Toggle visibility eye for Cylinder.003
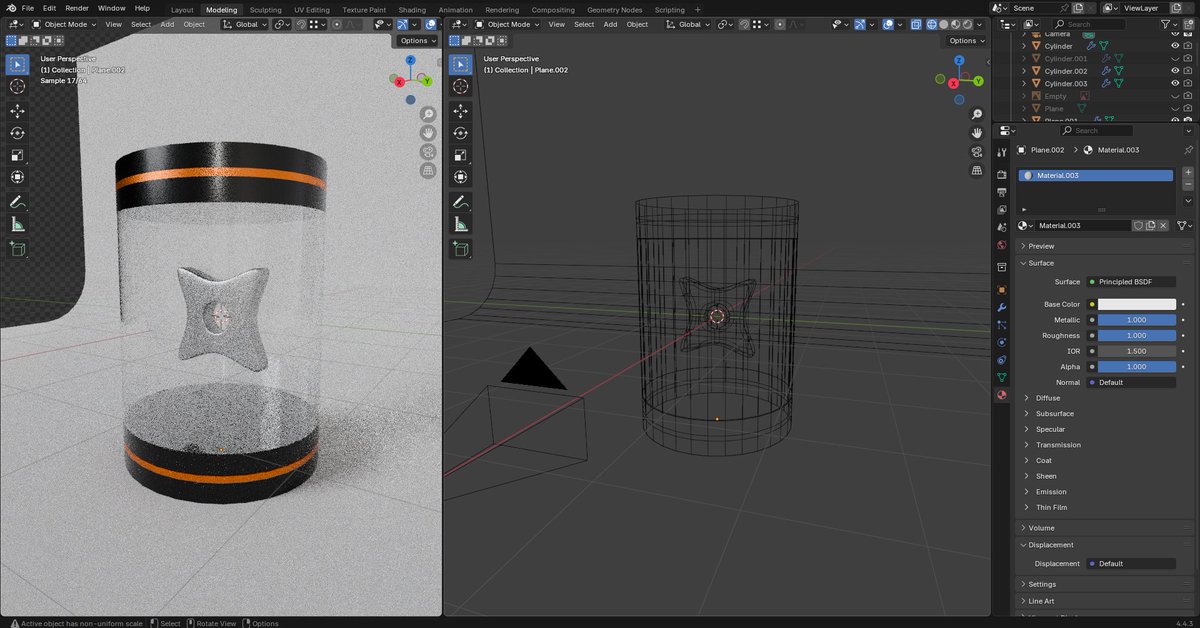Image resolution: width=1200 pixels, height=628 pixels. click(1175, 84)
